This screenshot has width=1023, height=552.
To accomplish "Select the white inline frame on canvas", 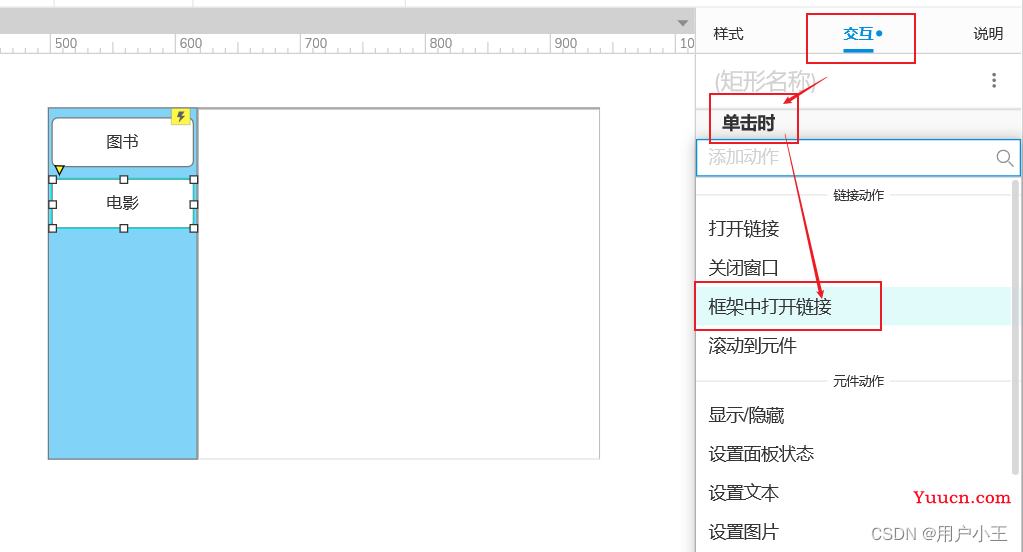I will pyautogui.click(x=399, y=283).
